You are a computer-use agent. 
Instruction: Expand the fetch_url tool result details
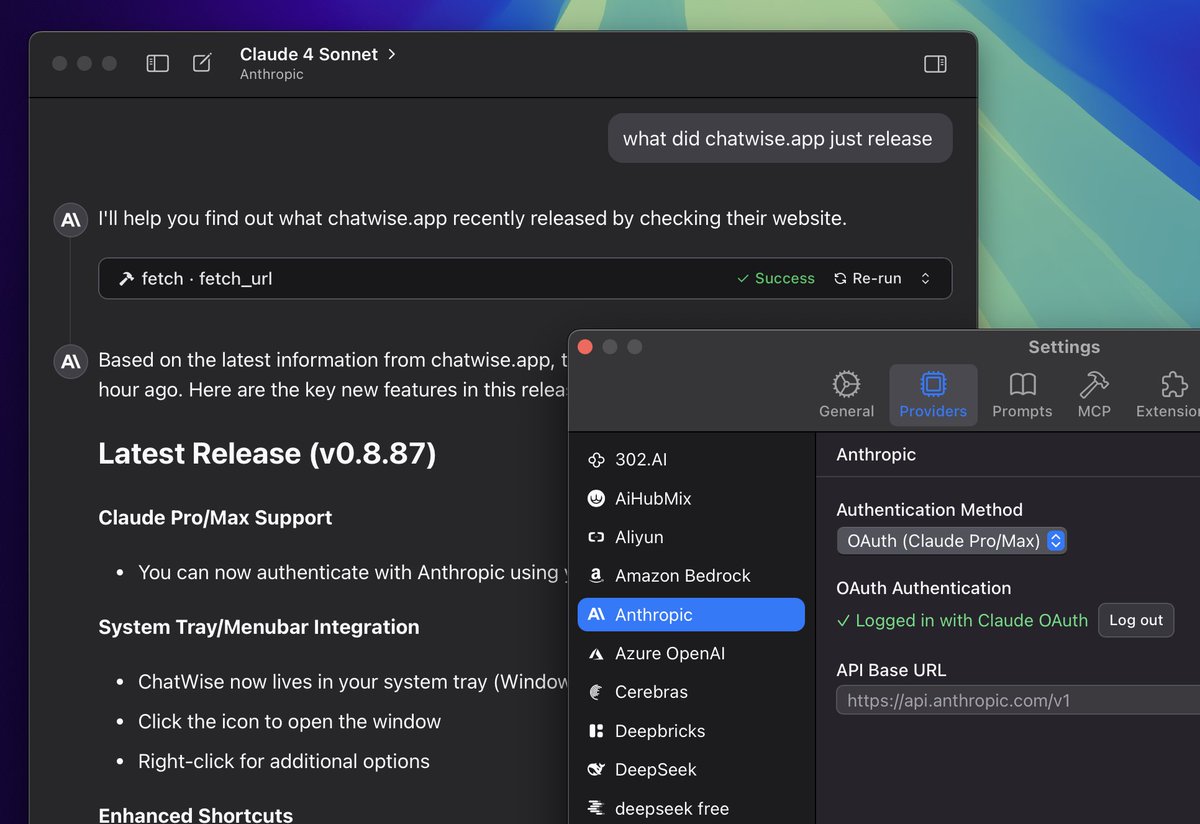pos(925,279)
